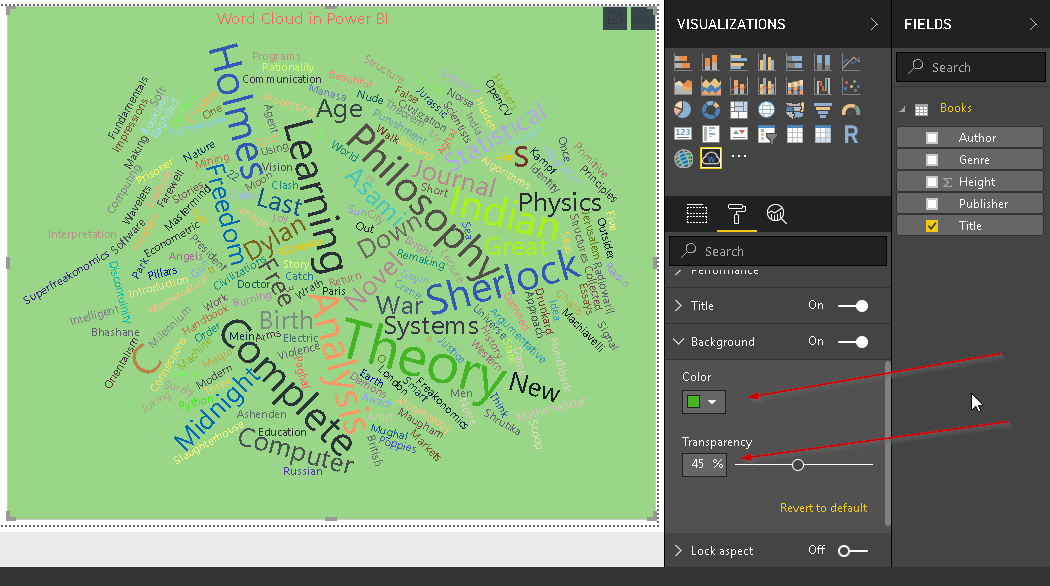Select the Word Cloud custom visual

coord(710,158)
